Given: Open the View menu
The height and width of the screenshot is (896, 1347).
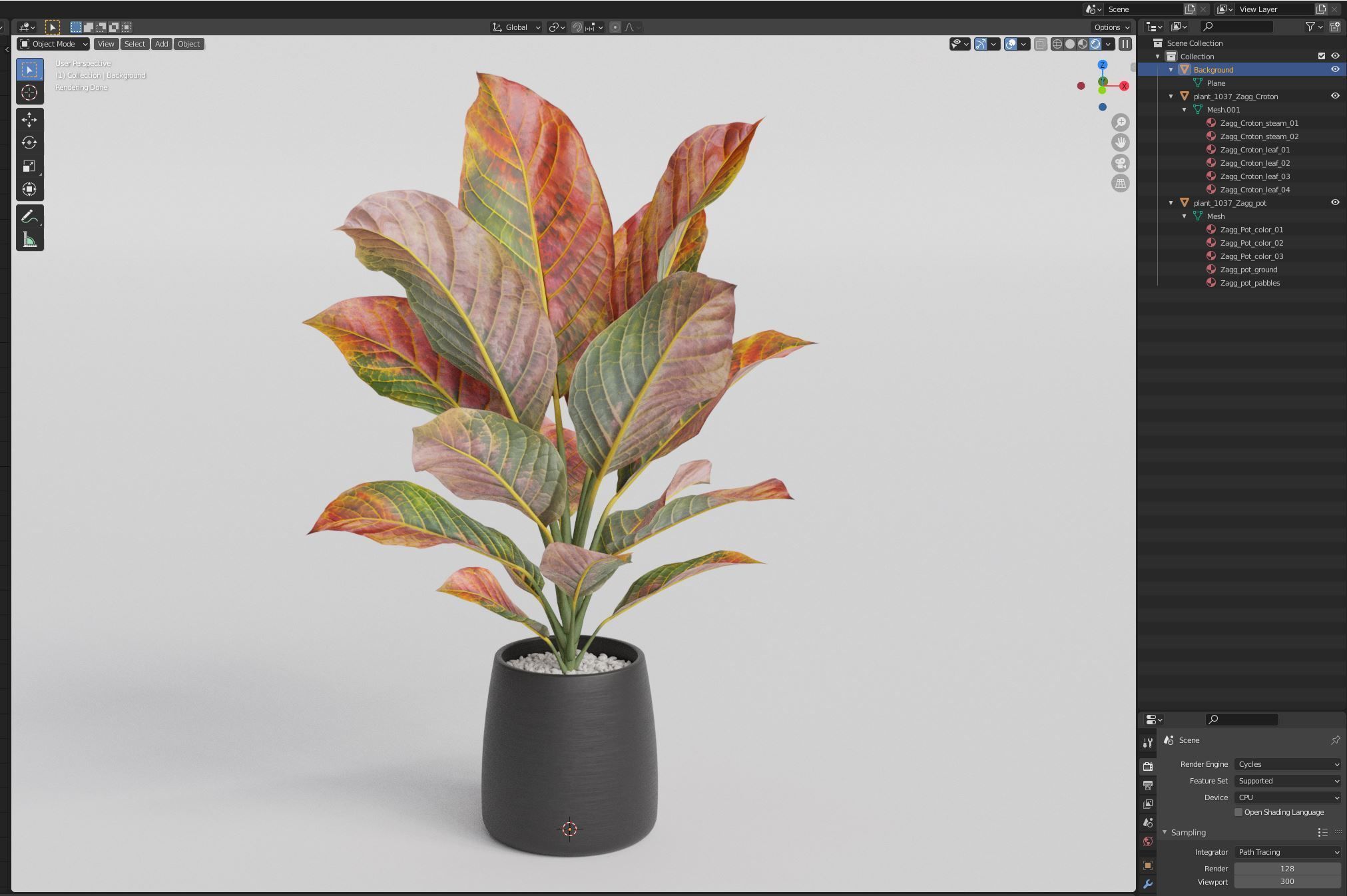Looking at the screenshot, I should point(106,44).
